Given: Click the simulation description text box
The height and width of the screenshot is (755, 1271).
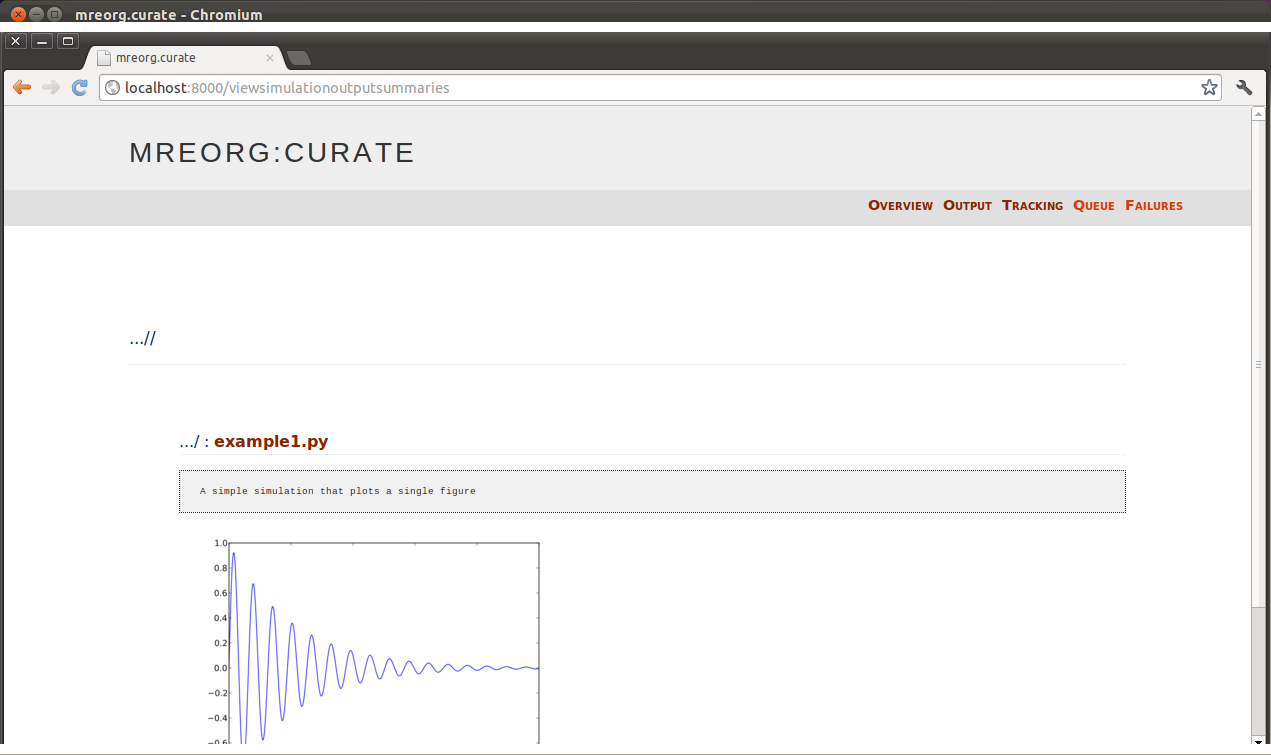Looking at the screenshot, I should tap(652, 491).
